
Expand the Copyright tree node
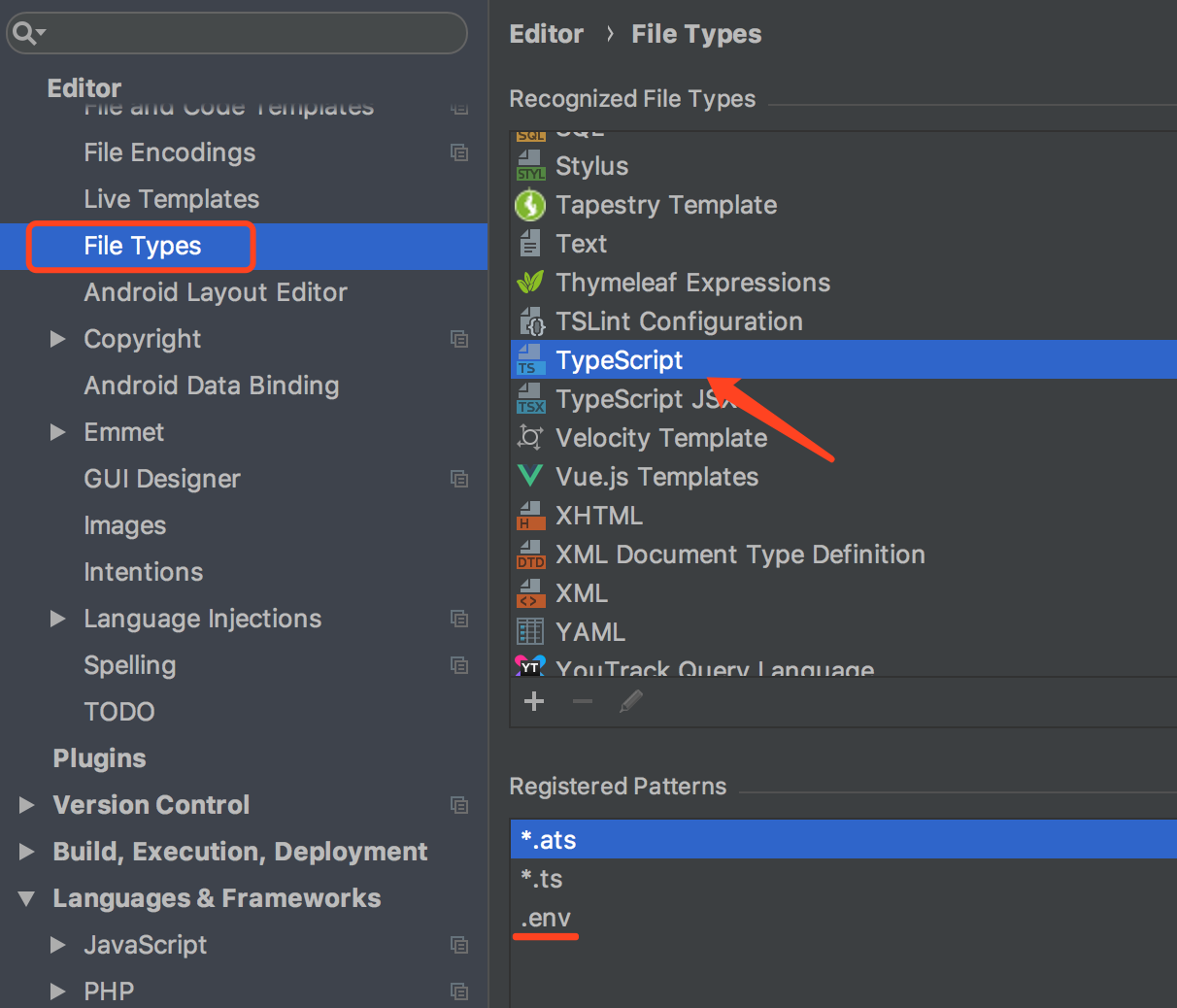57,339
